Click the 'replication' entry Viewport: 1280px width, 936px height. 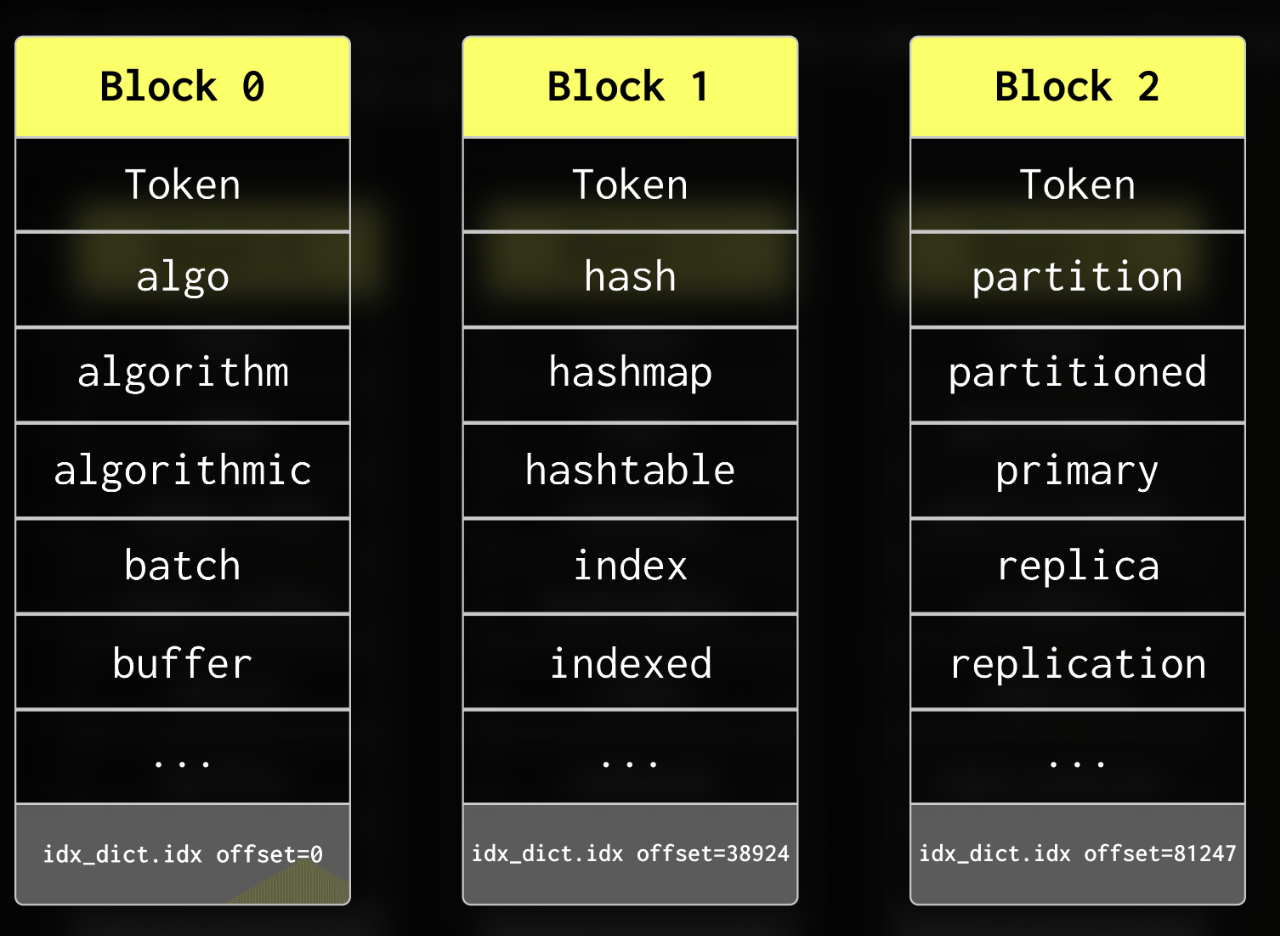click(x=1077, y=662)
